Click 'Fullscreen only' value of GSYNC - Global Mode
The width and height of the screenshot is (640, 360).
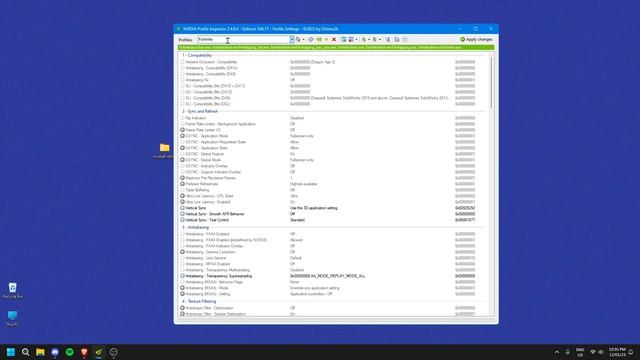pyautogui.click(x=302, y=160)
